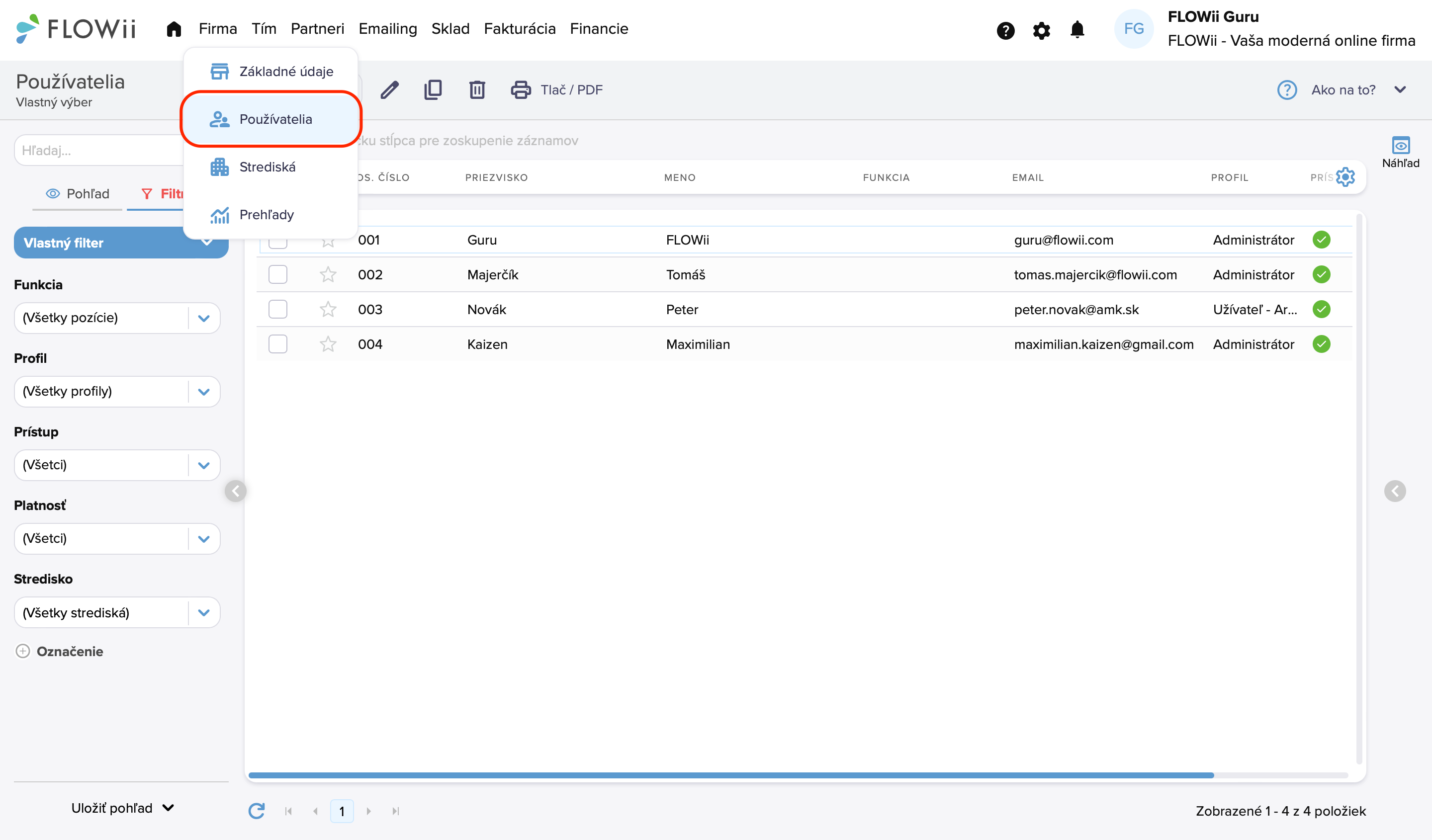Image resolution: width=1432 pixels, height=840 pixels.
Task: Open the Financie menu
Action: (x=599, y=29)
